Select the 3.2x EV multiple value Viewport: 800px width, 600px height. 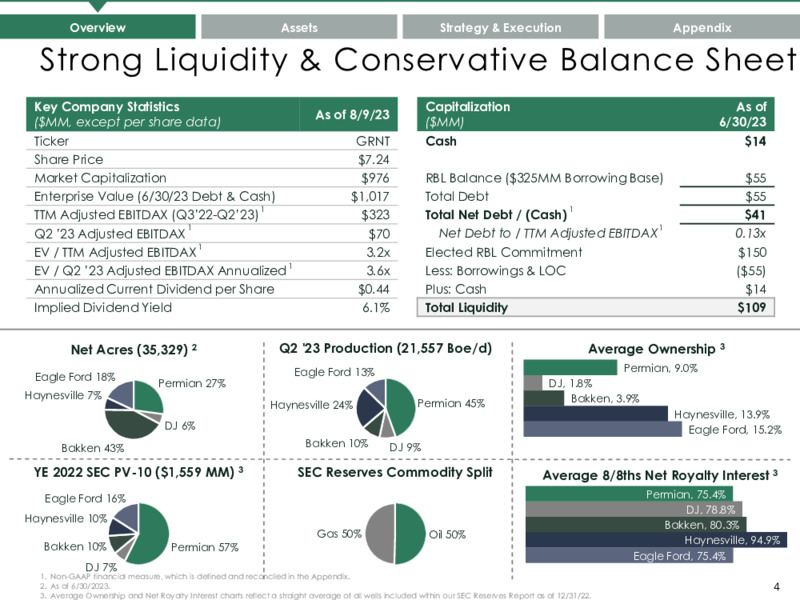[x=378, y=252]
